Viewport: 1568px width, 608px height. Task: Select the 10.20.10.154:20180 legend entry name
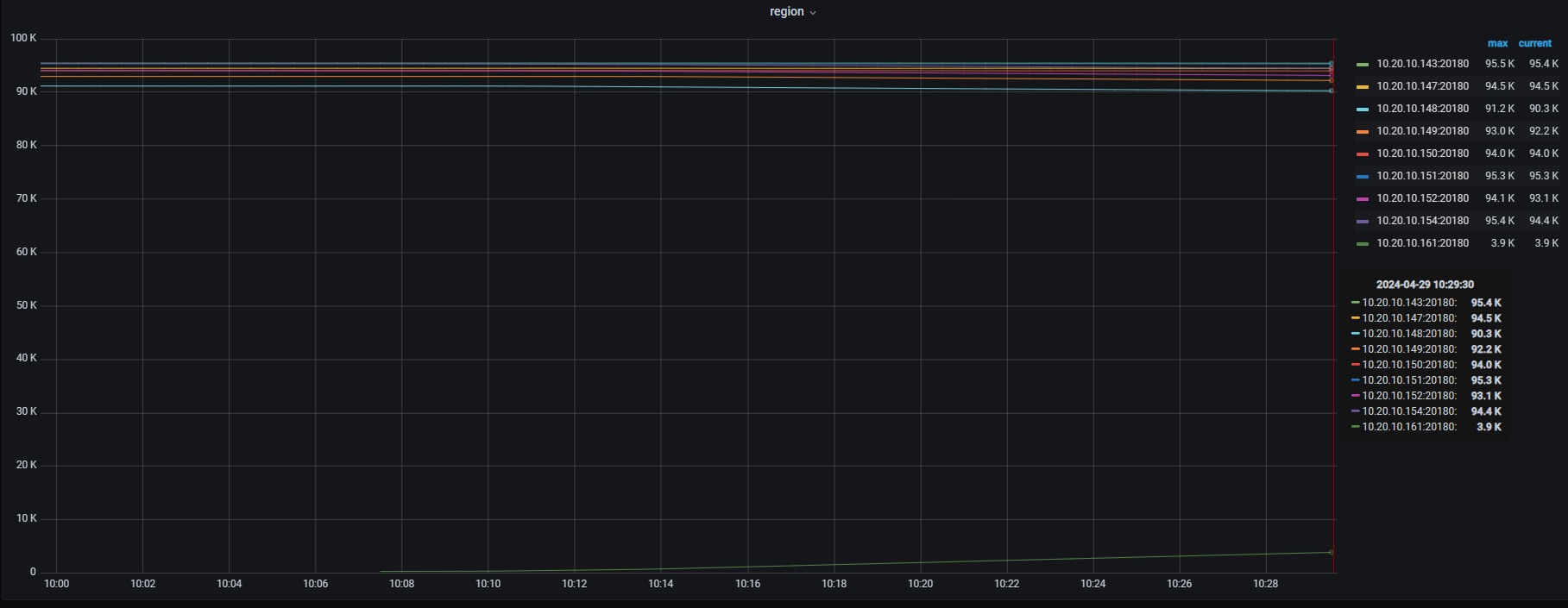(1422, 221)
